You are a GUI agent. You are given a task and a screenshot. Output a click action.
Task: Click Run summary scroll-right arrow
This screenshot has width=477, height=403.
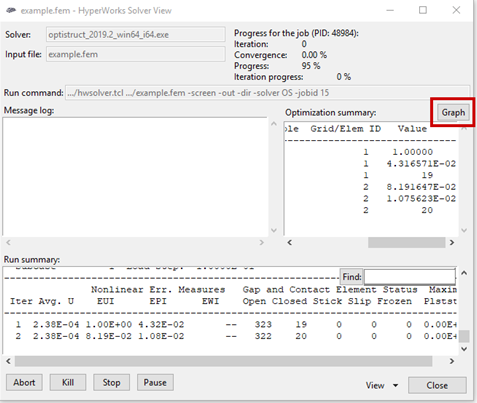(x=452, y=361)
